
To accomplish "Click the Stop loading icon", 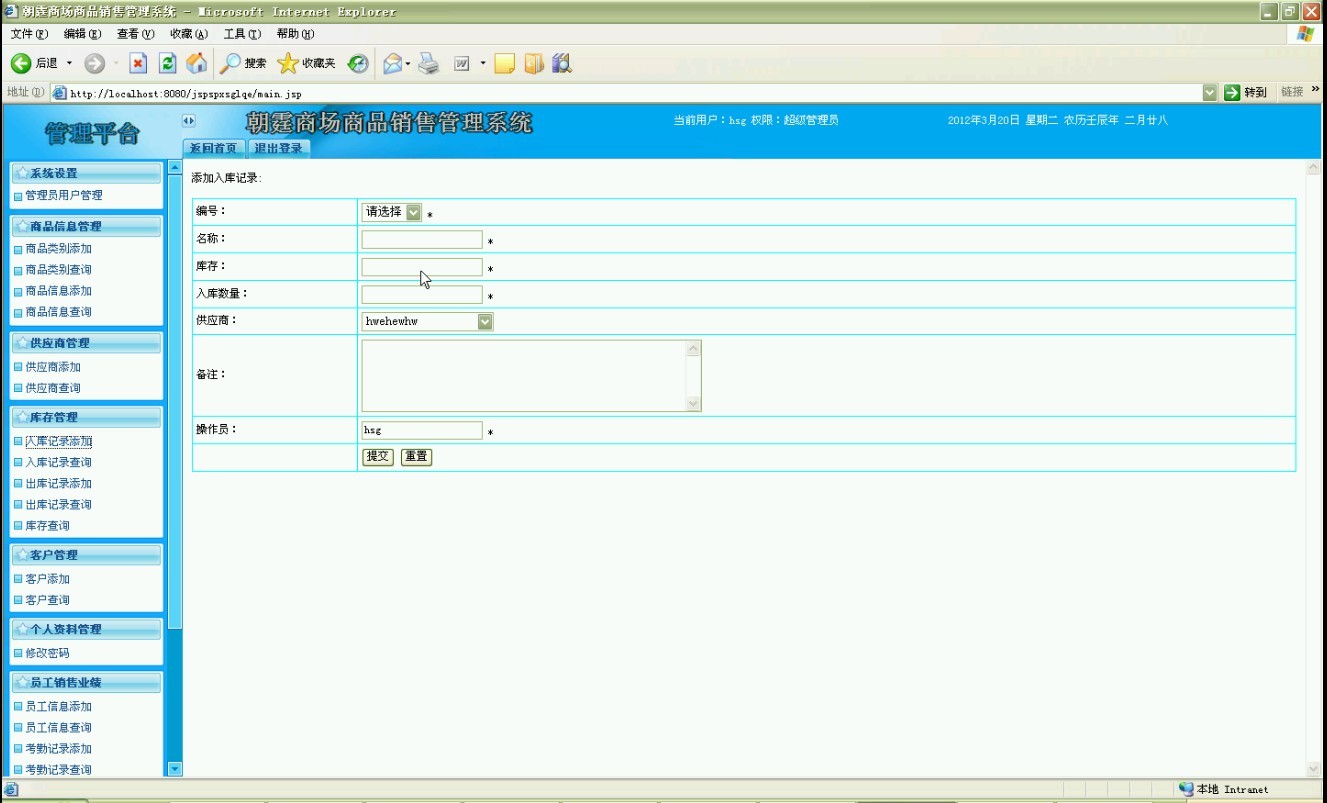I will tap(138, 64).
